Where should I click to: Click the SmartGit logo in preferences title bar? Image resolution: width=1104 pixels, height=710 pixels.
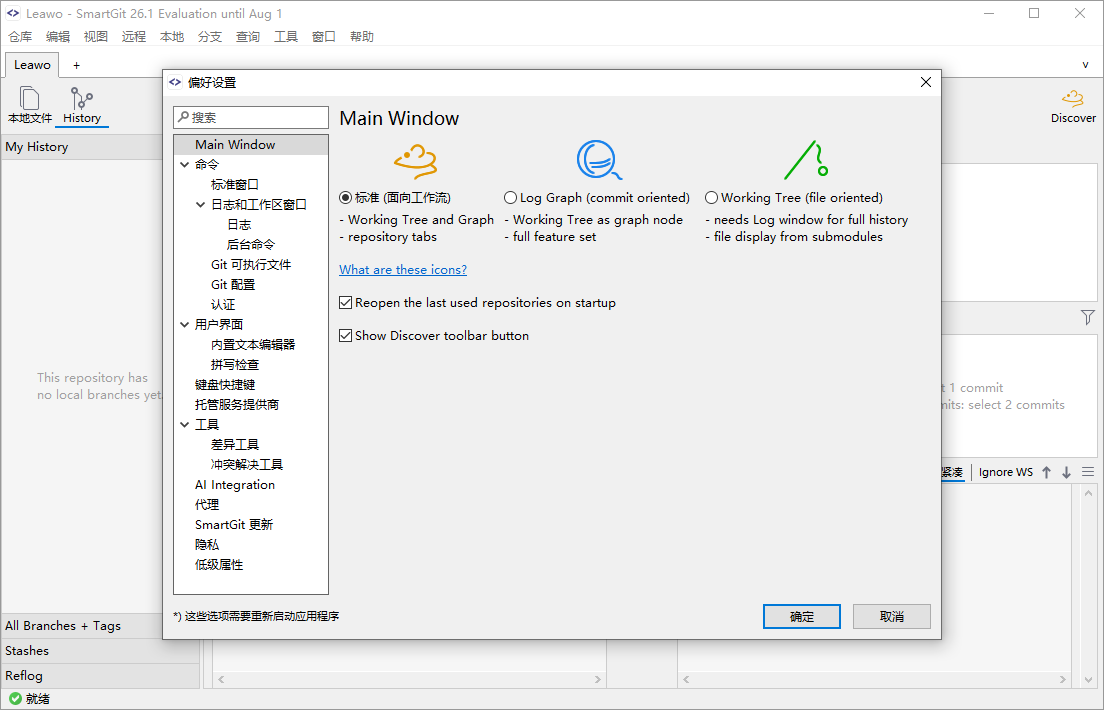pos(175,82)
